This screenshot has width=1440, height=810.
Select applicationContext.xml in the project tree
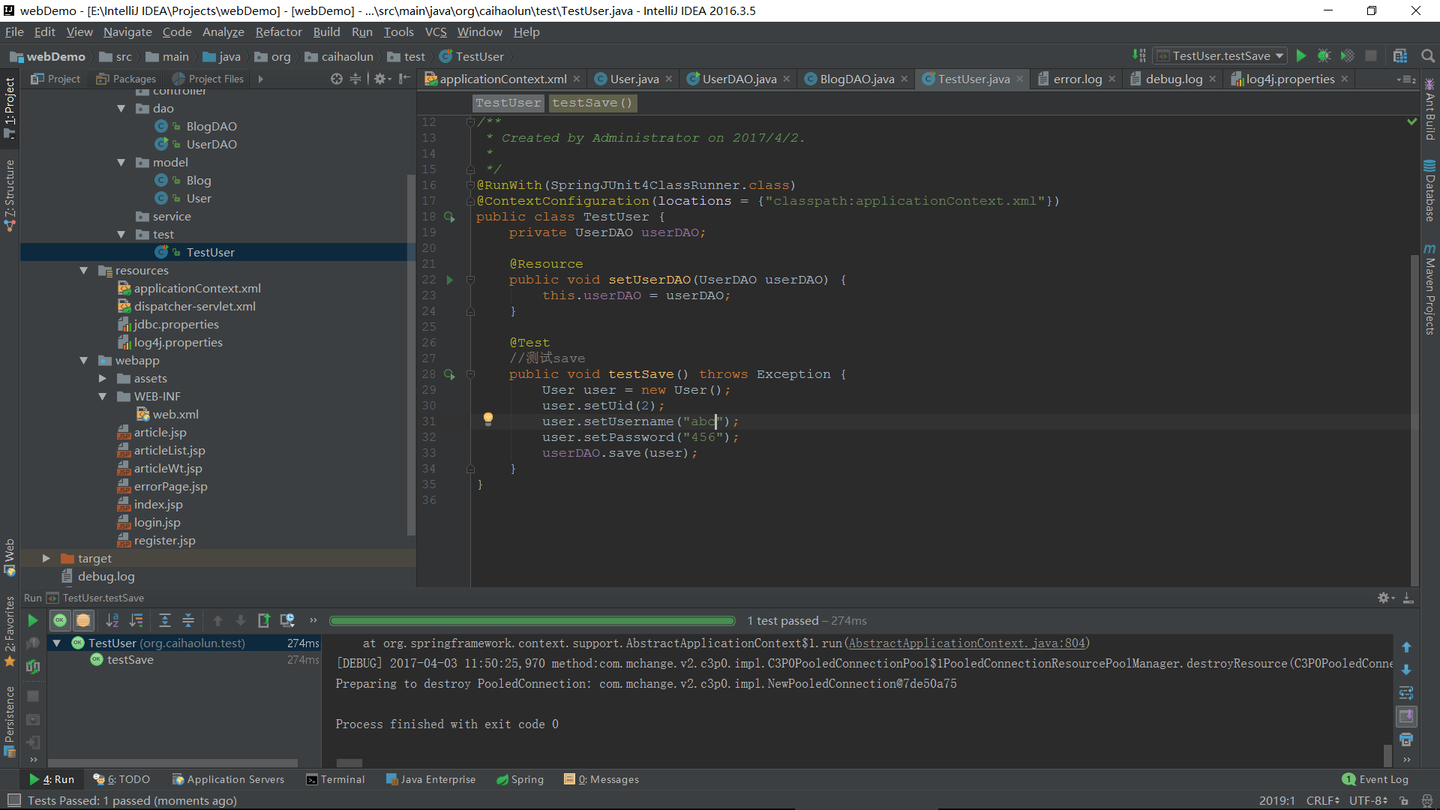[197, 289]
